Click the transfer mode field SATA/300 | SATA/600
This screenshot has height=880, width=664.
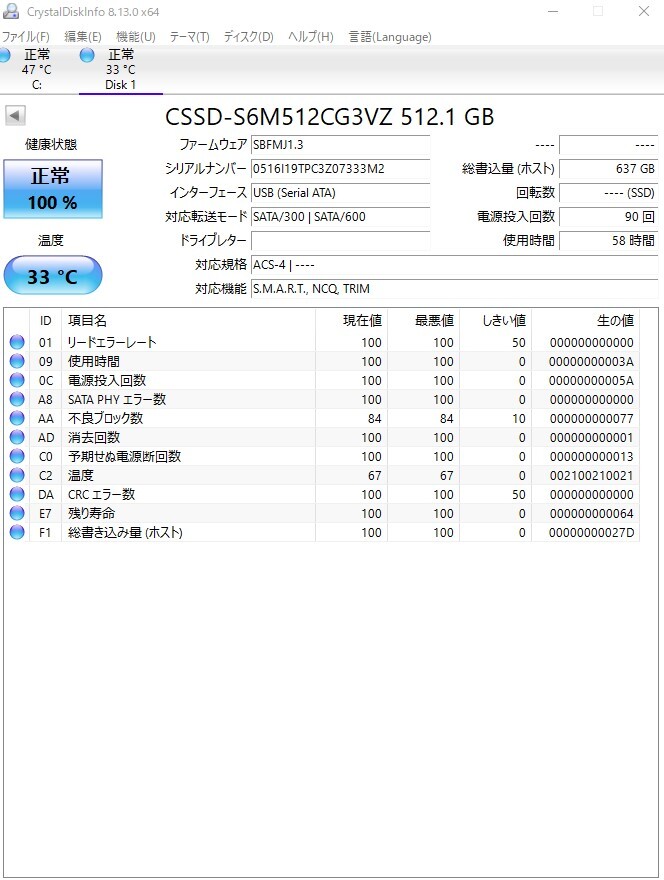point(341,217)
